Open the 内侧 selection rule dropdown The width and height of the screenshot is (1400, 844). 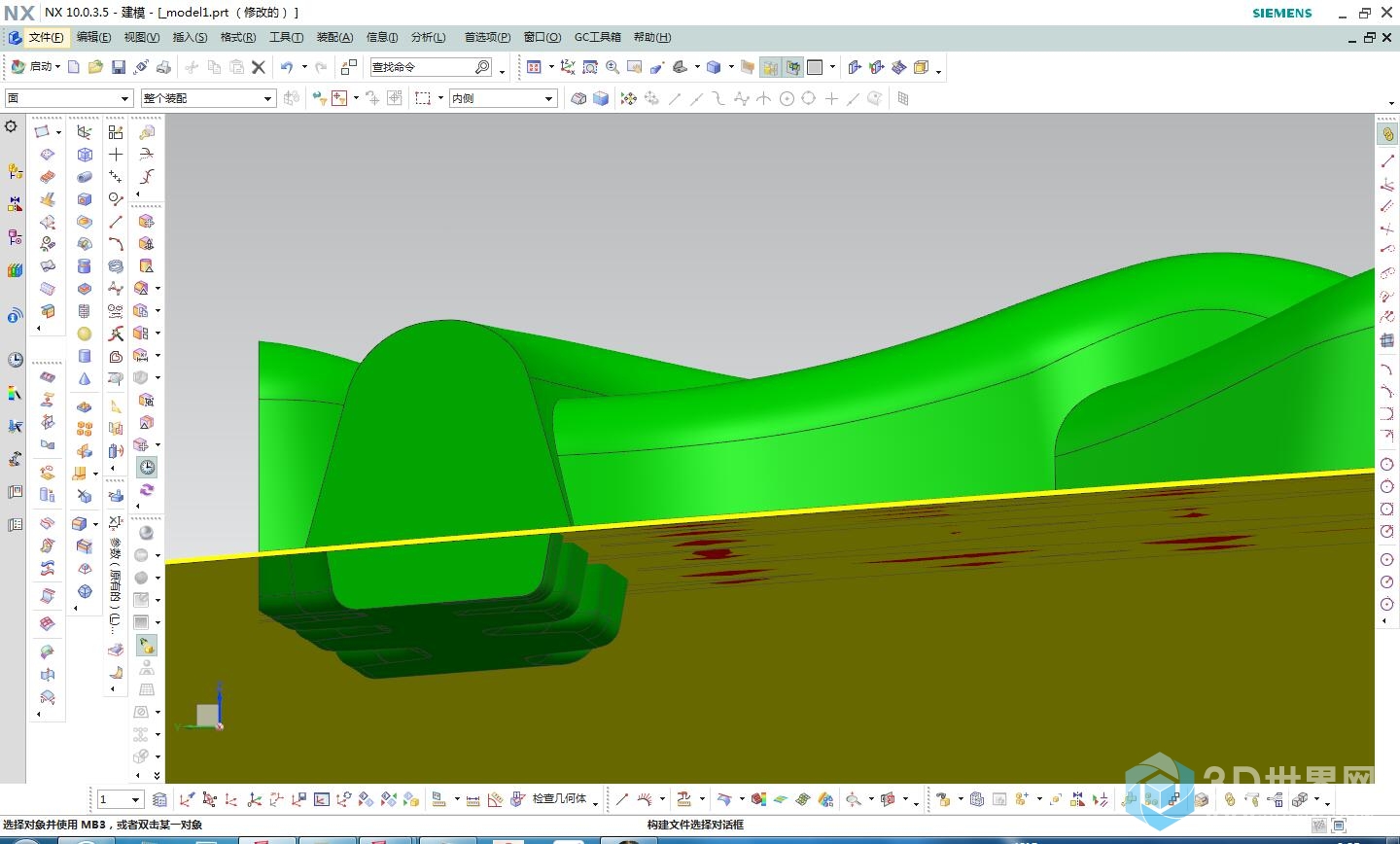click(503, 98)
